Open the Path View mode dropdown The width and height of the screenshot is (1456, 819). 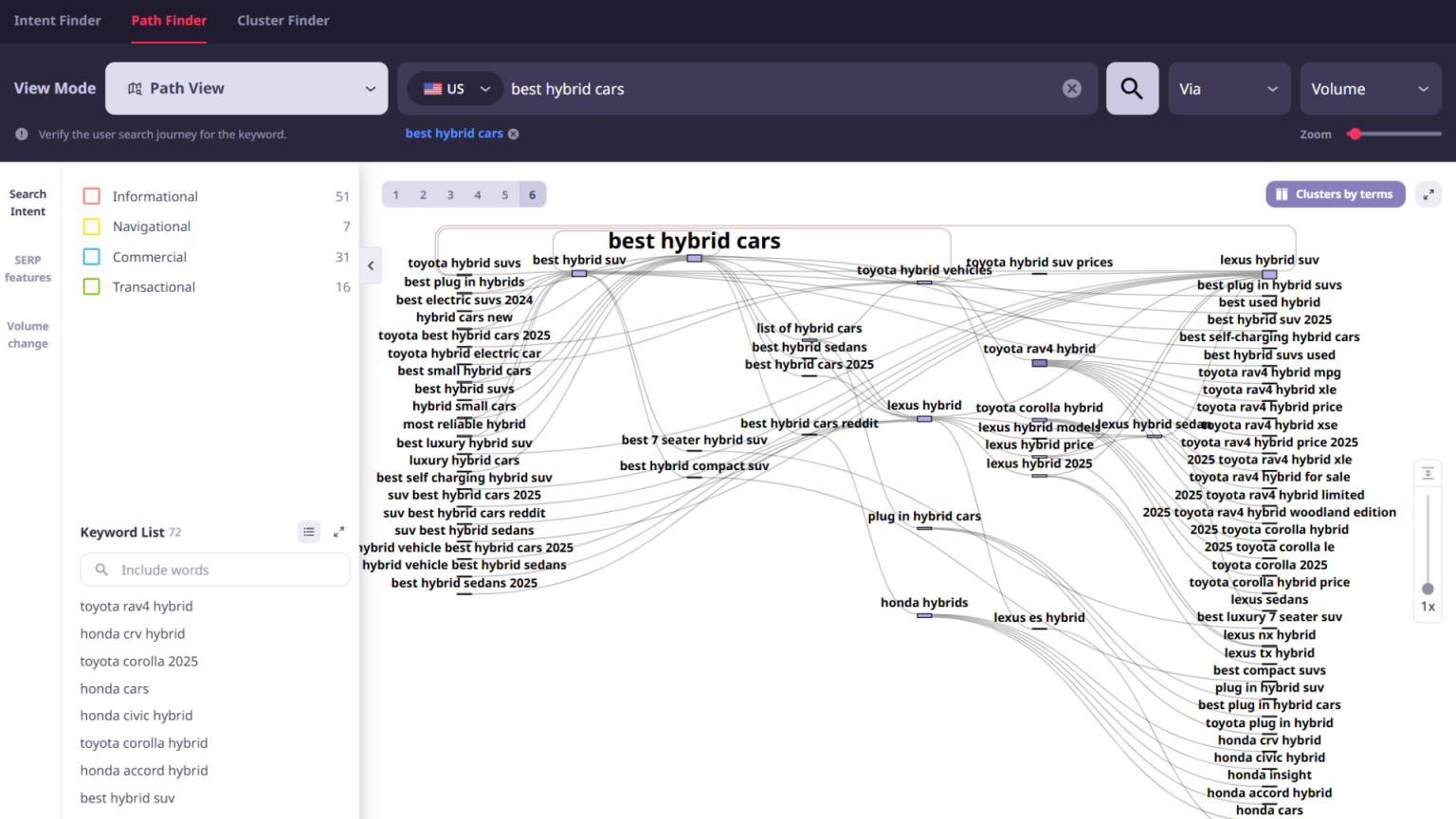246,88
